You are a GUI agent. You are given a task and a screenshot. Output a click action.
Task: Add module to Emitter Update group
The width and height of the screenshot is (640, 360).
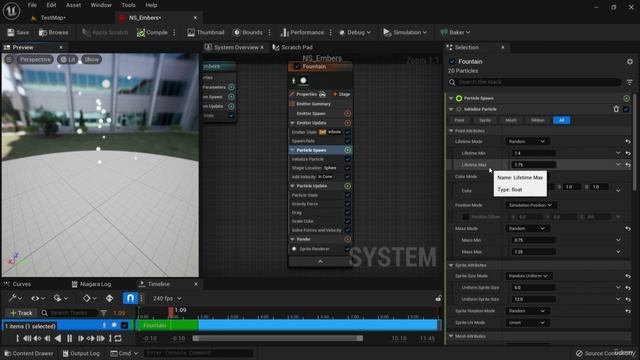coord(347,123)
